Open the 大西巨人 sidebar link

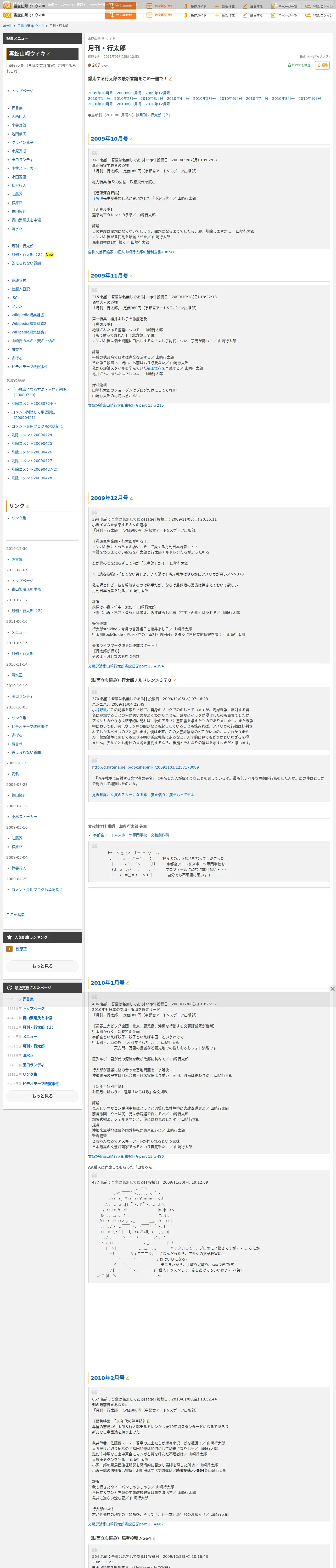coord(19,117)
